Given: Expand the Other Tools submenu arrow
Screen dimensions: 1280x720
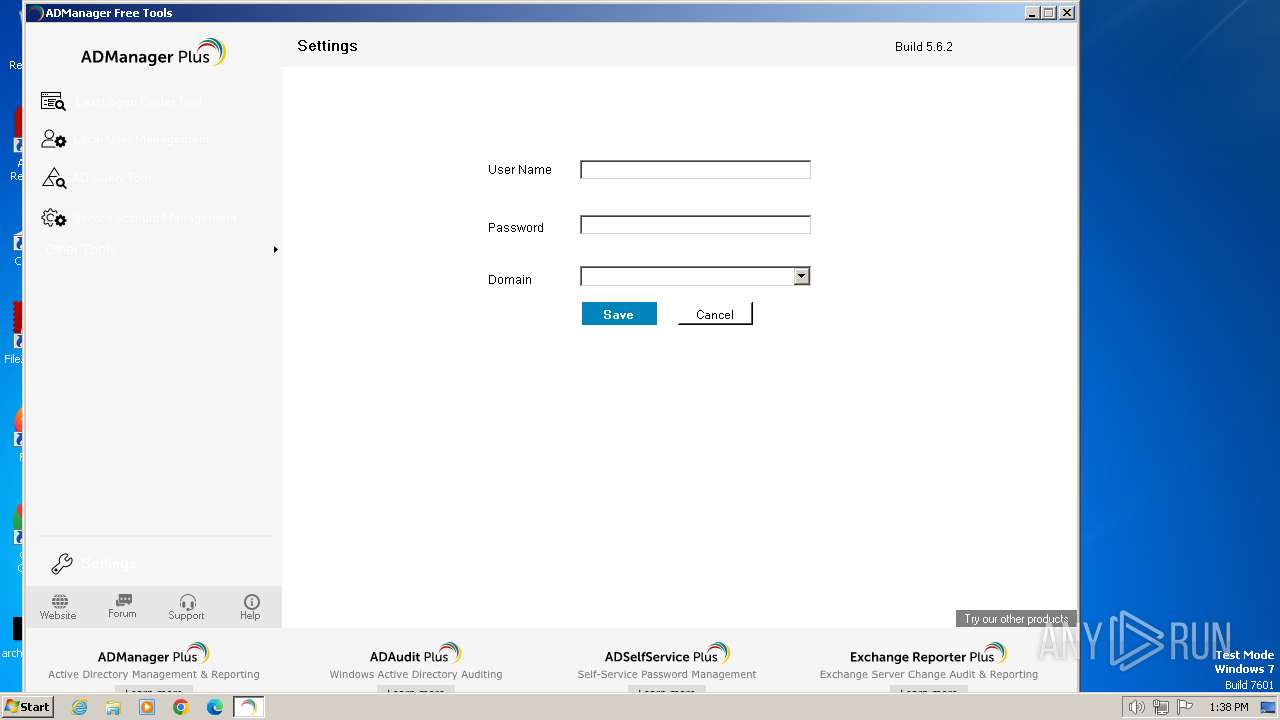Looking at the screenshot, I should 275,249.
